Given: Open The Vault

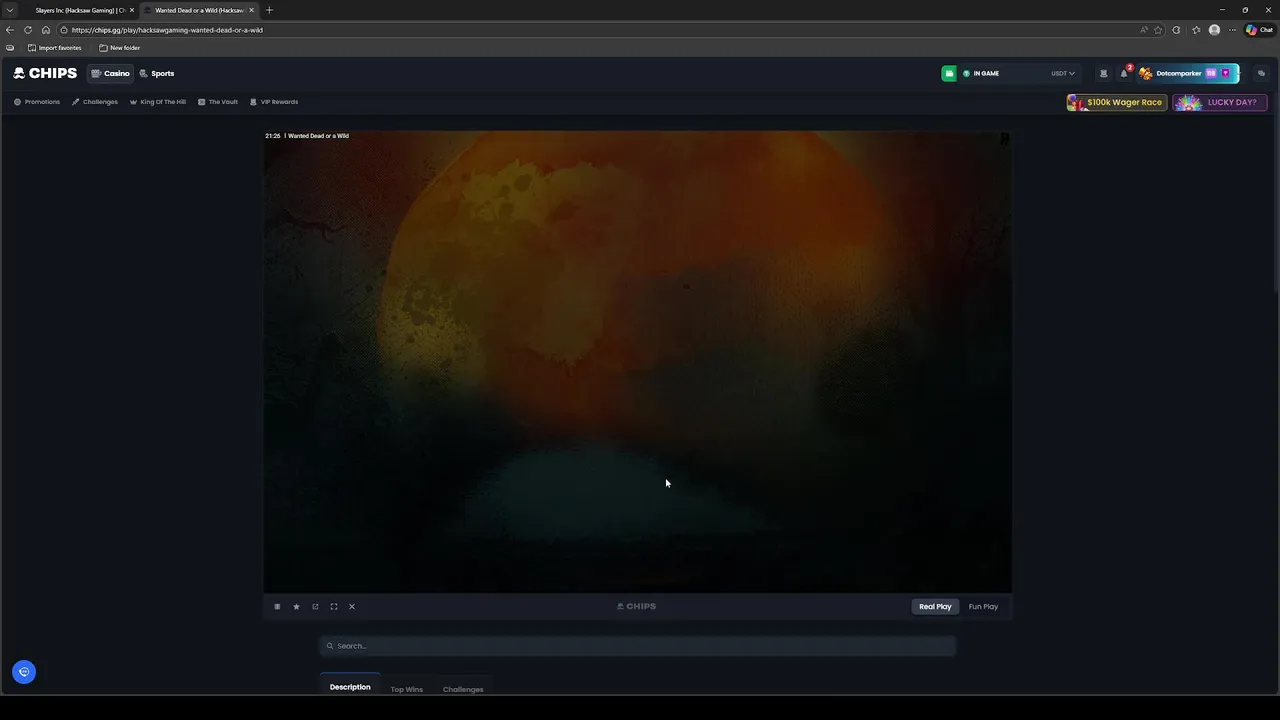Looking at the screenshot, I should (218, 102).
